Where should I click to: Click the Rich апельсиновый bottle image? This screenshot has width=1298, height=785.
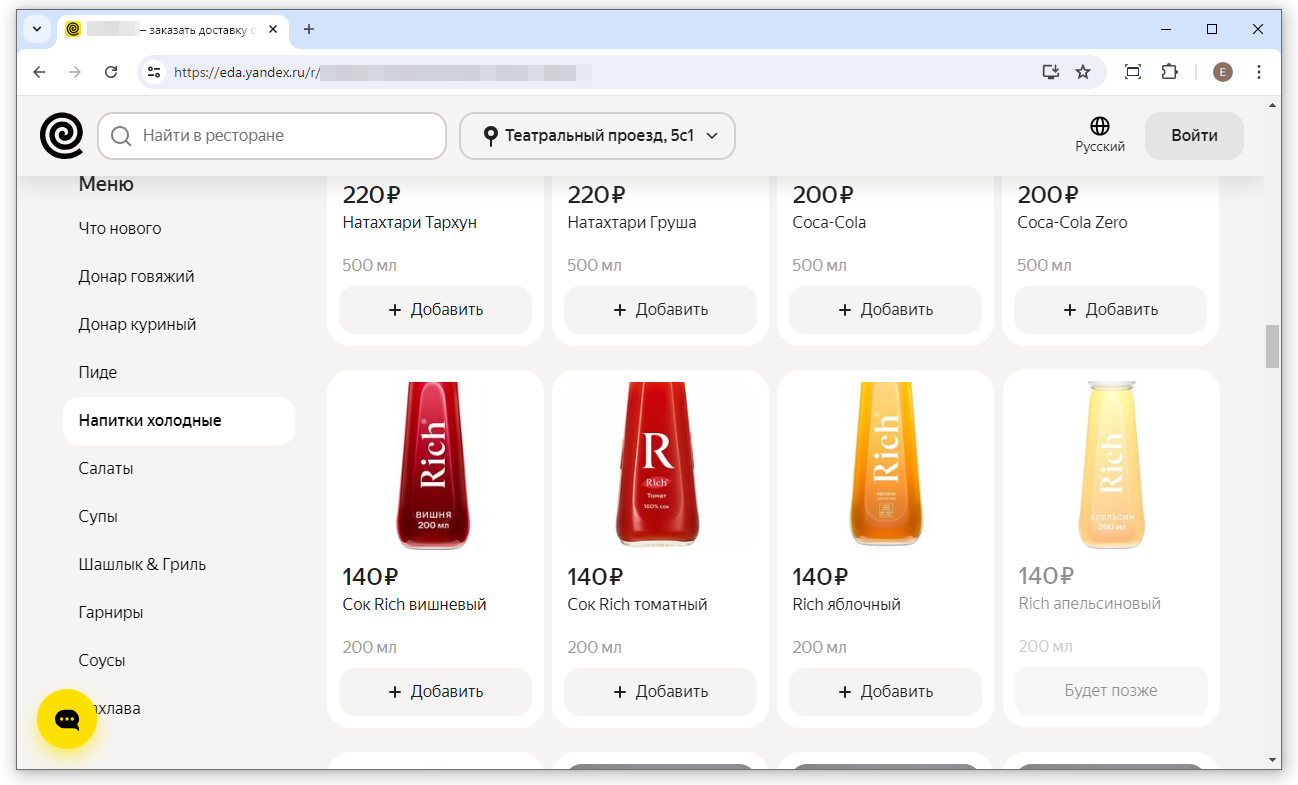[1110, 466]
